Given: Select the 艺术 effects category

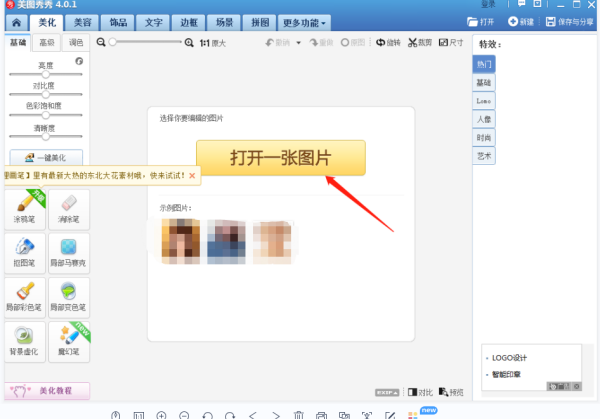Looking at the screenshot, I should pos(484,156).
